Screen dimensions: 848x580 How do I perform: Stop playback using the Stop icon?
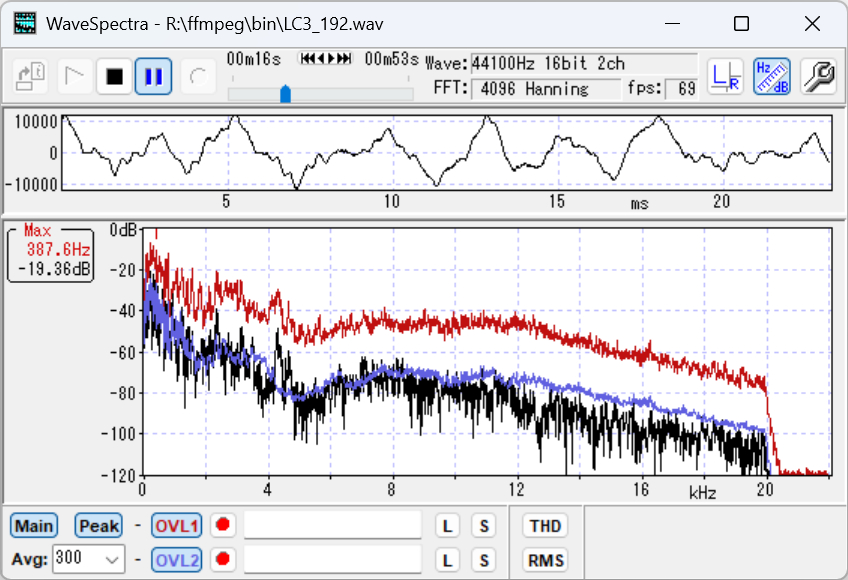pos(113,75)
